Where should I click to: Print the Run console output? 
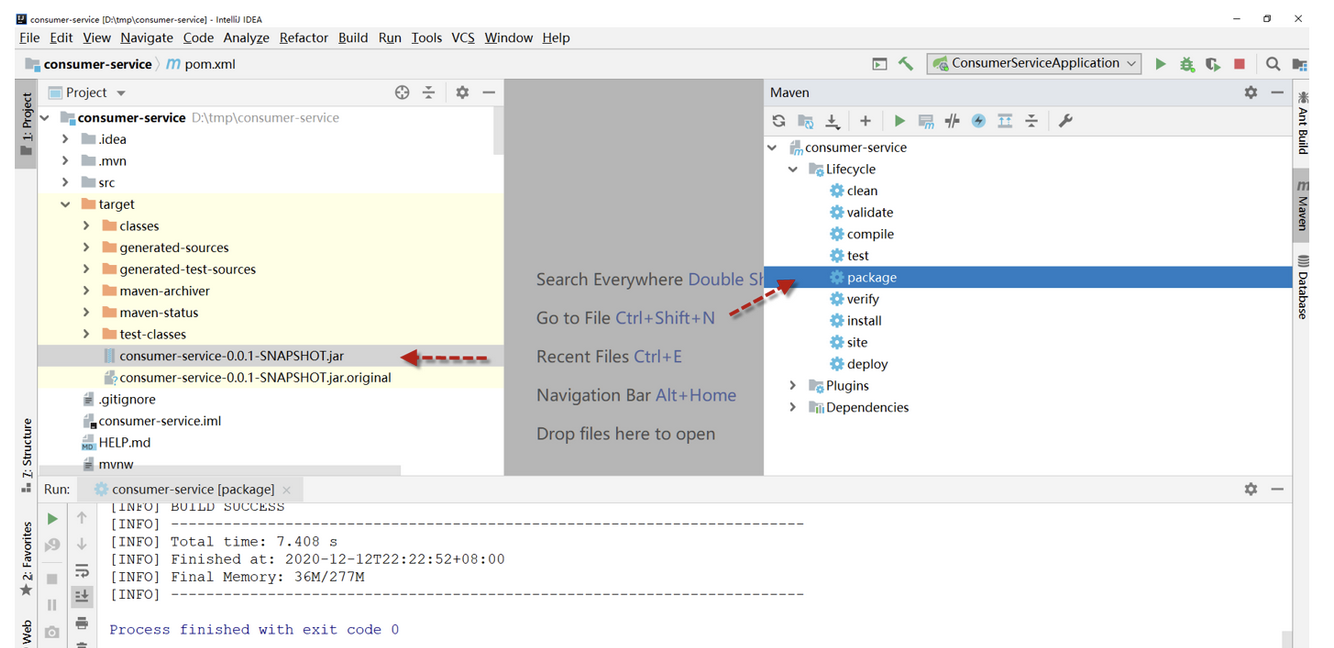click(x=82, y=622)
